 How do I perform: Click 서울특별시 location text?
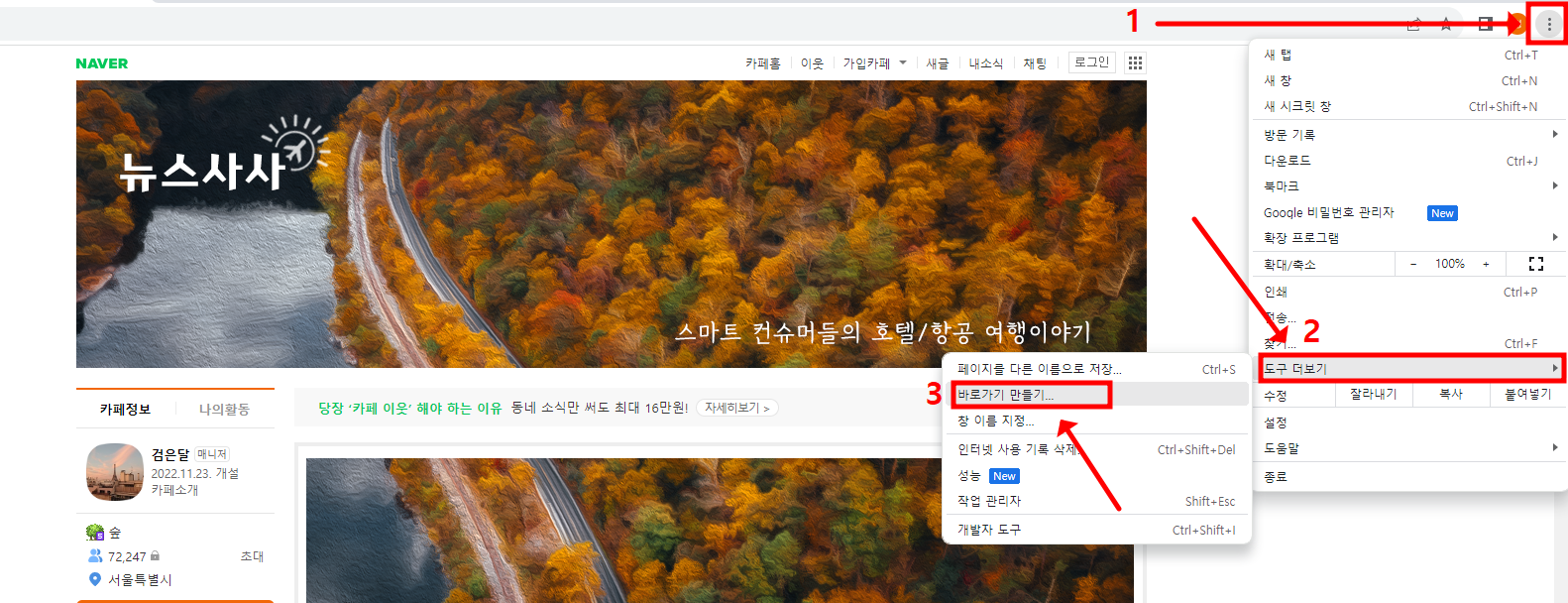(140, 579)
